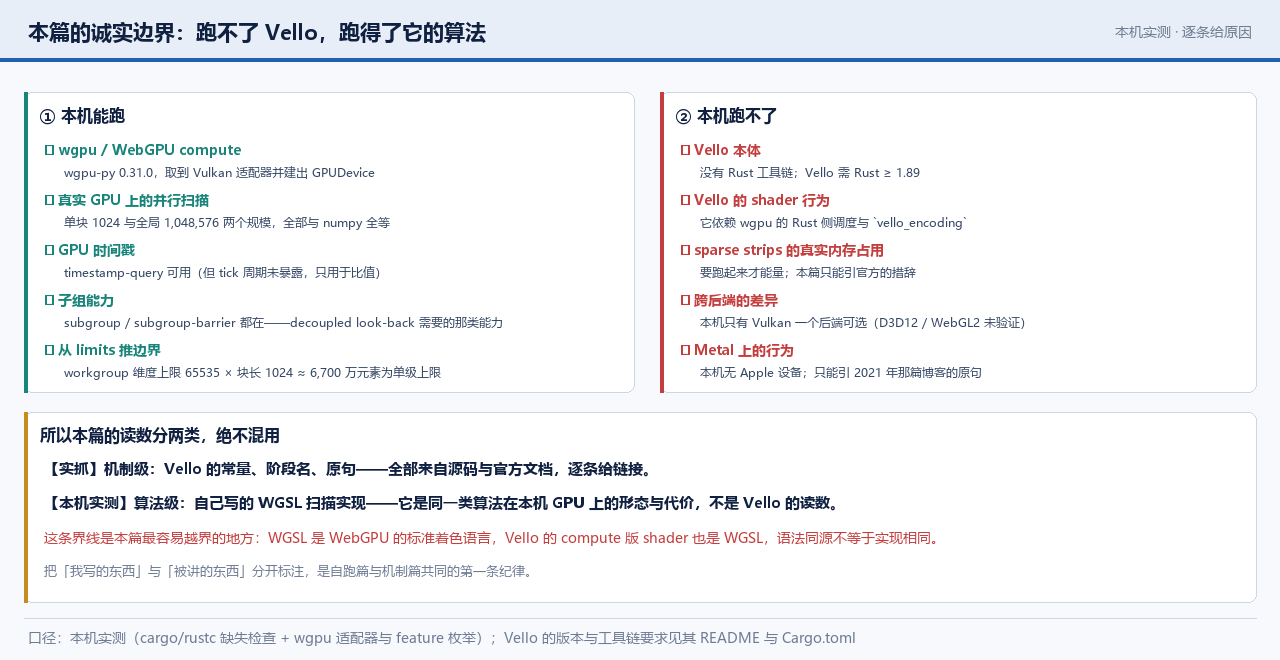
Task: Click the '跨后端的差异' heading
Action: pos(736,300)
